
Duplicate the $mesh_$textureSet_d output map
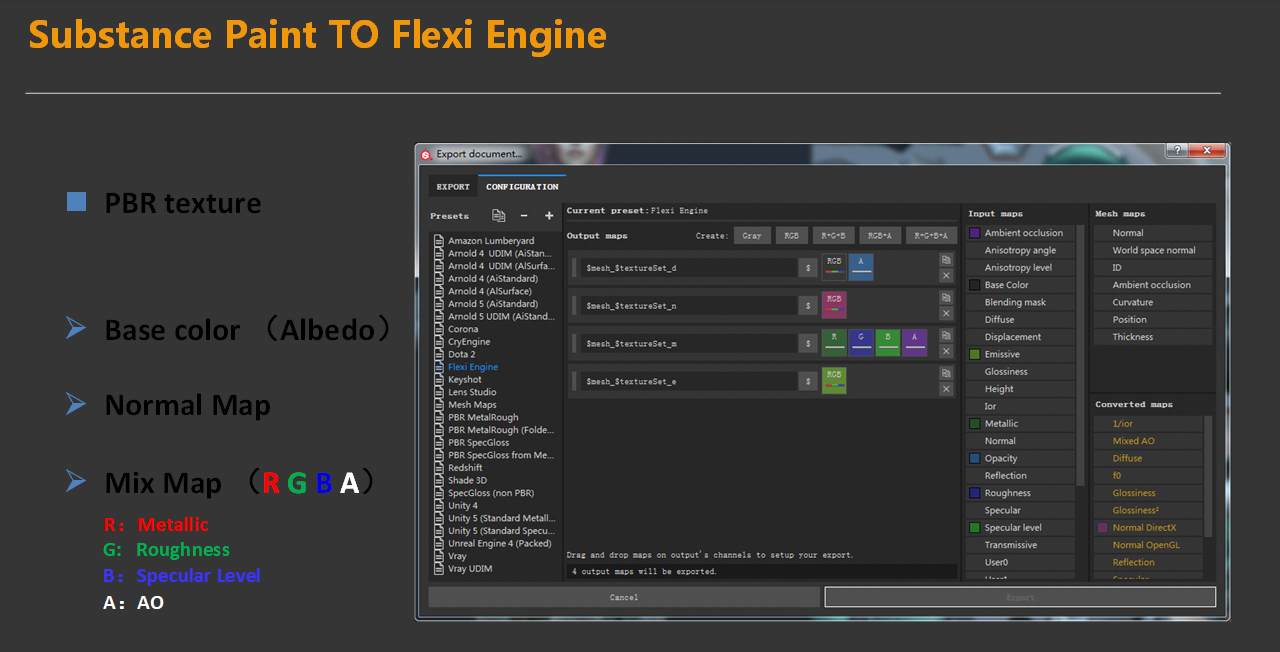click(946, 259)
